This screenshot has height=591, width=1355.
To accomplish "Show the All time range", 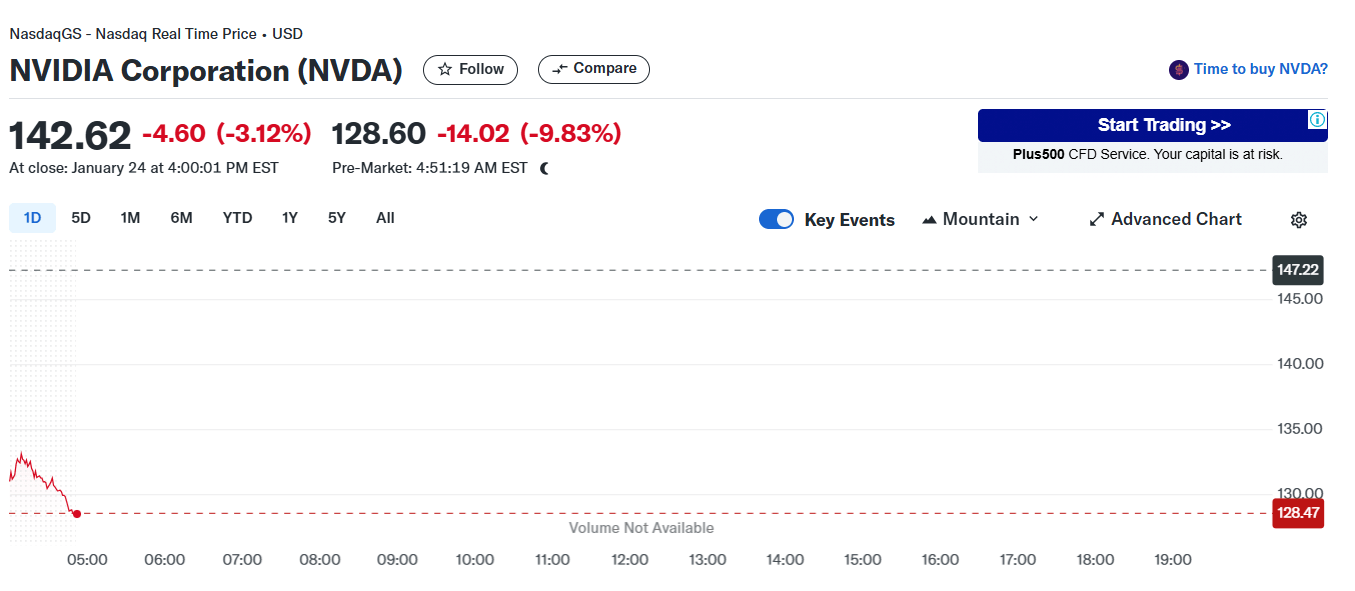I will click(385, 218).
